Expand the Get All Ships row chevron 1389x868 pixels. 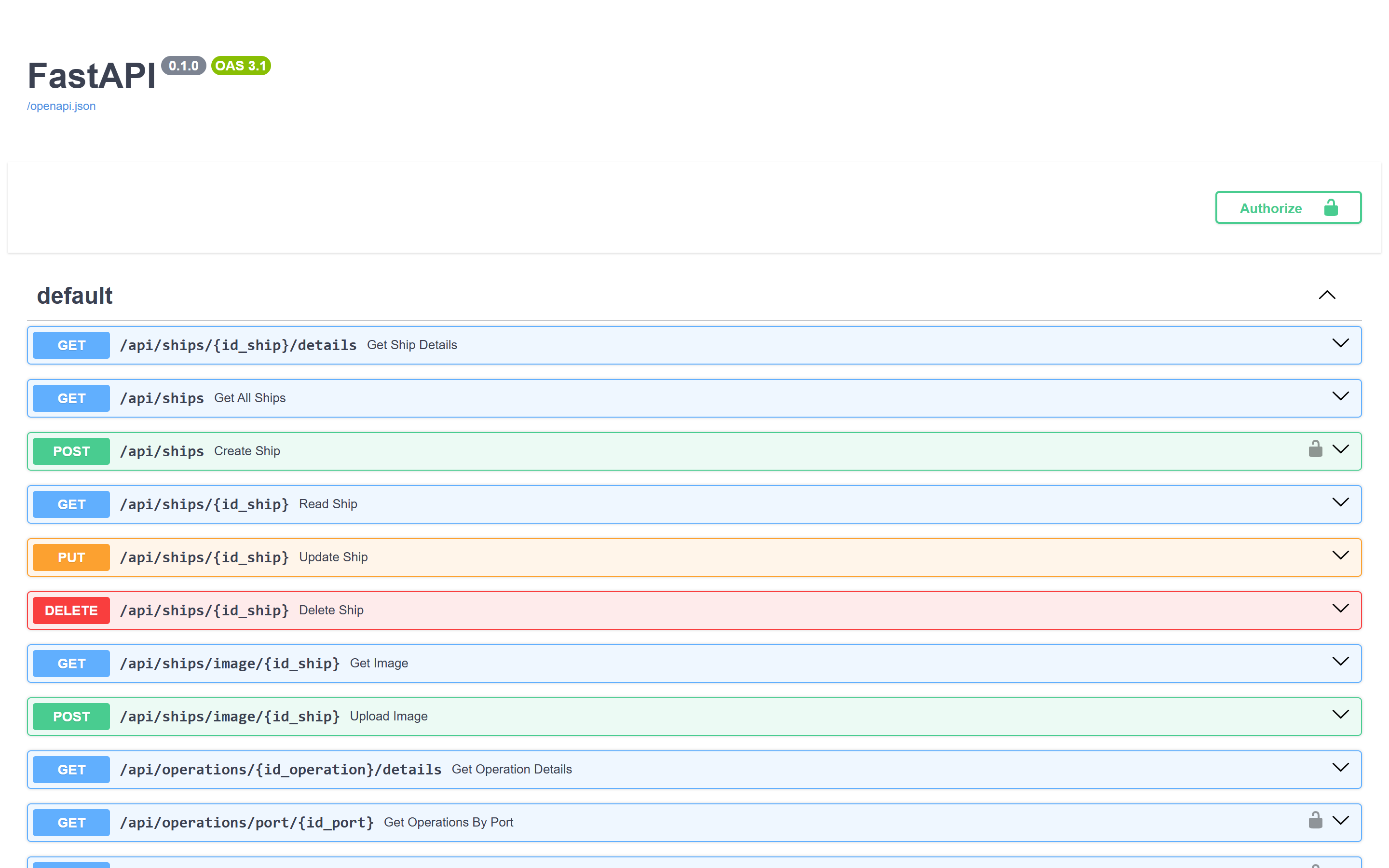1340,396
